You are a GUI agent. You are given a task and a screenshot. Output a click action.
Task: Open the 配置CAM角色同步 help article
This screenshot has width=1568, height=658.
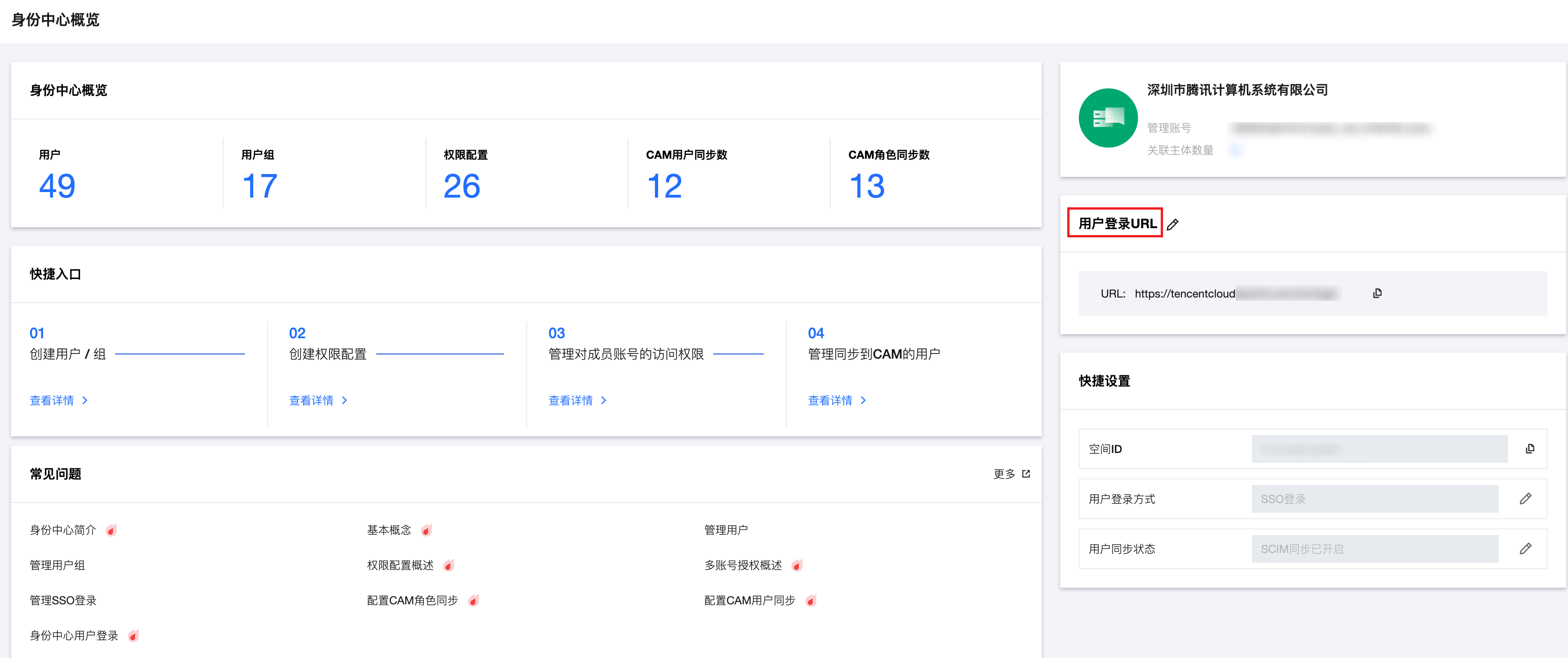[x=412, y=600]
